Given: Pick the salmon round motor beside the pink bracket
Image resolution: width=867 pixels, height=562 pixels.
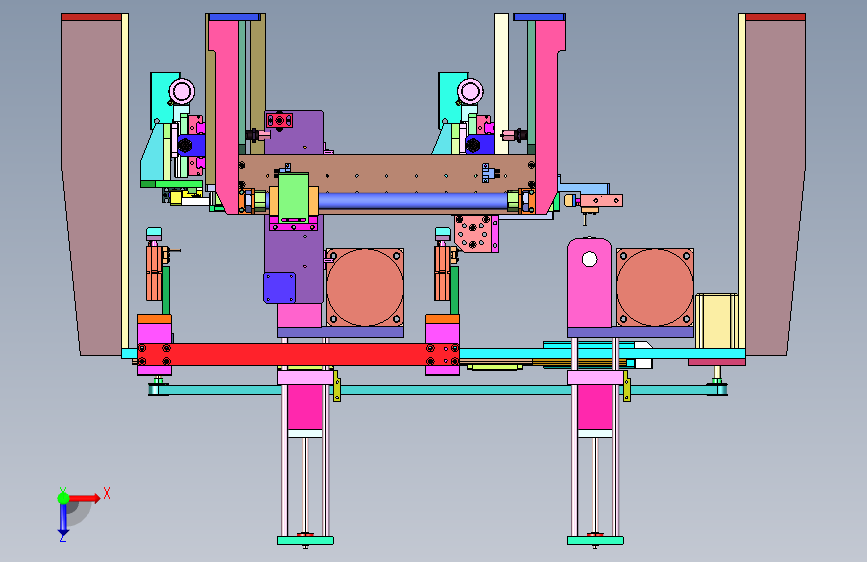Looking at the screenshot, I should coord(655,287).
